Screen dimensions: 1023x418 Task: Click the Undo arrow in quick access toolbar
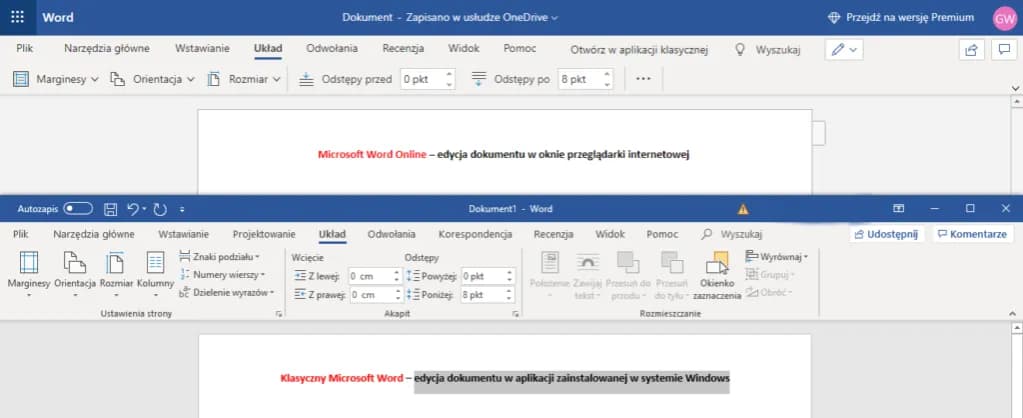coord(132,209)
